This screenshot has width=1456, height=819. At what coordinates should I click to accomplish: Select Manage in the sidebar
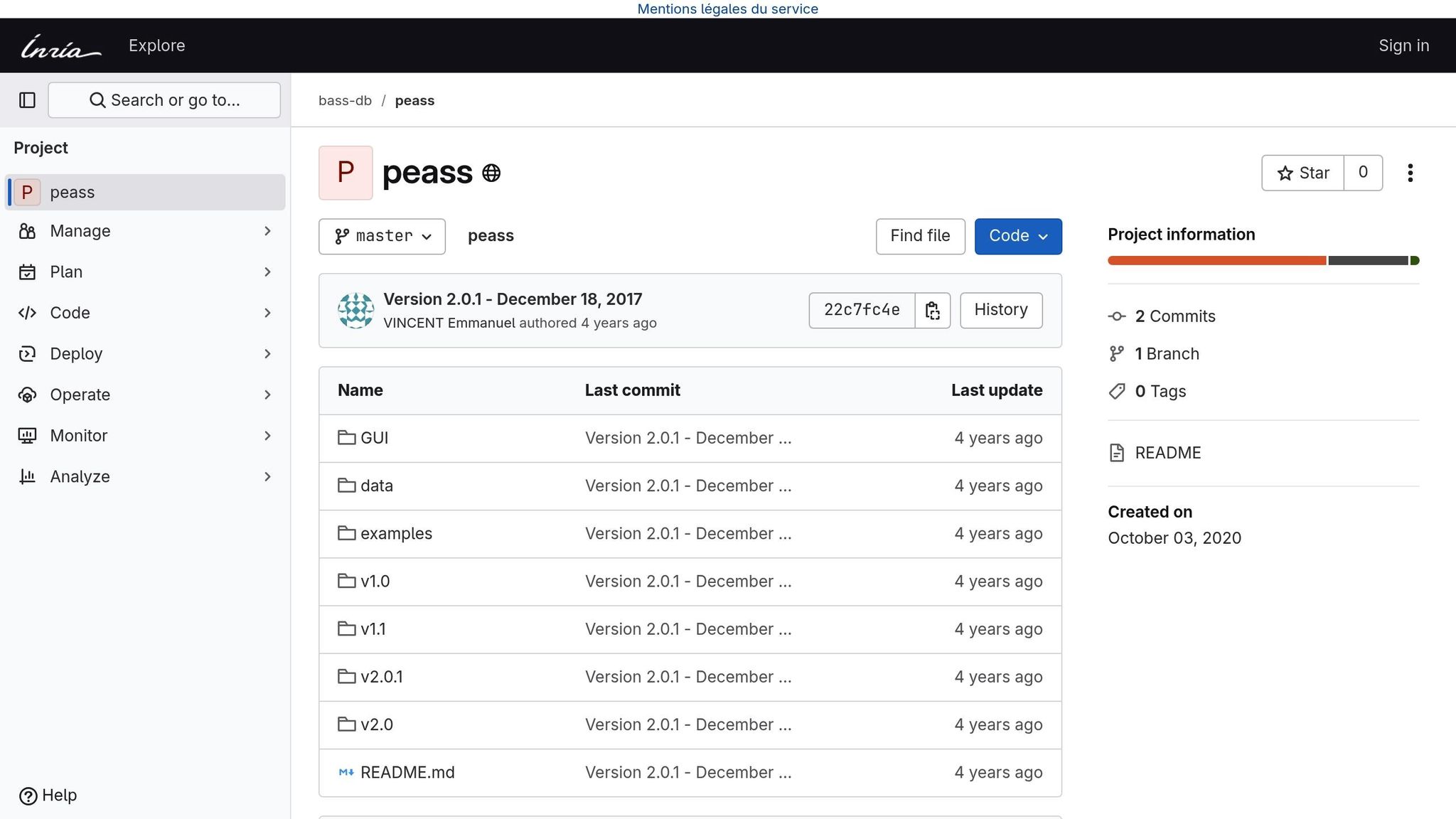click(145, 231)
